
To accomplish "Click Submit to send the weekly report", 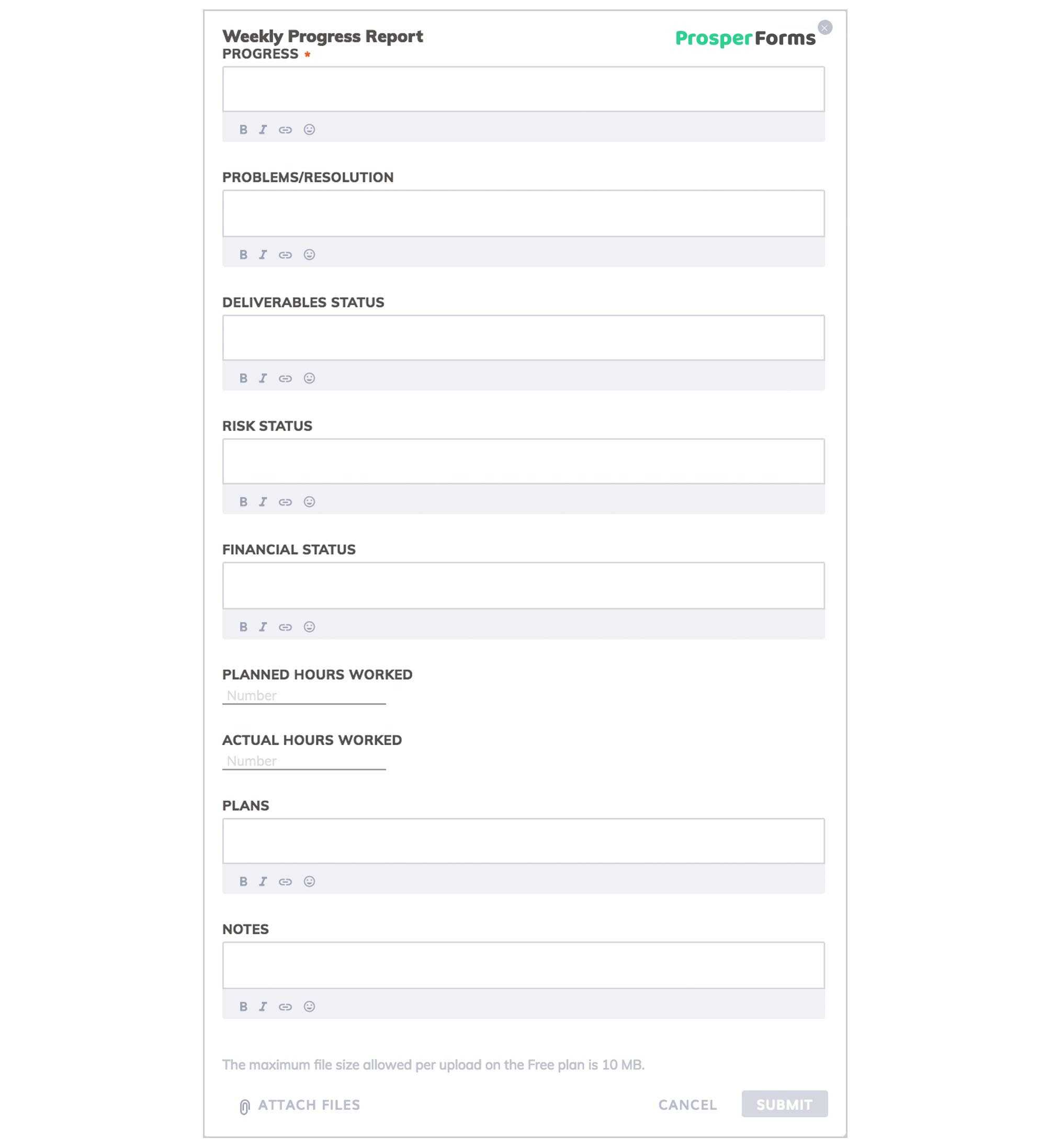I will [785, 1104].
